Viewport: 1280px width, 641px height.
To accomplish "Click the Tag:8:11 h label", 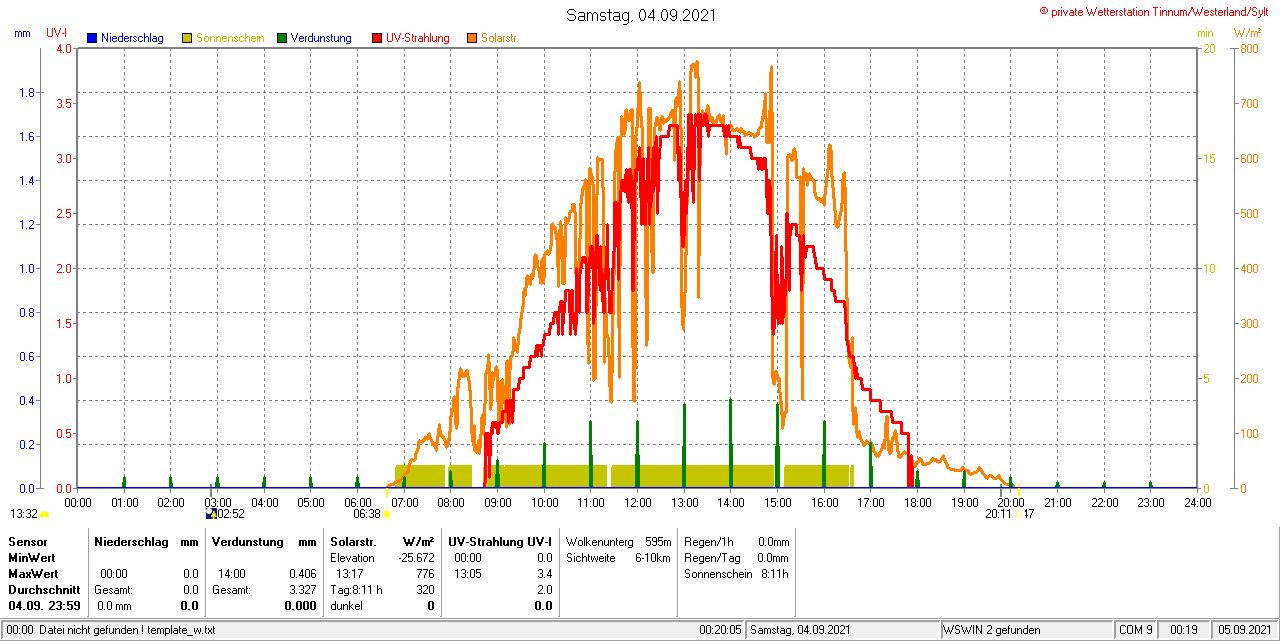I will 357,590.
